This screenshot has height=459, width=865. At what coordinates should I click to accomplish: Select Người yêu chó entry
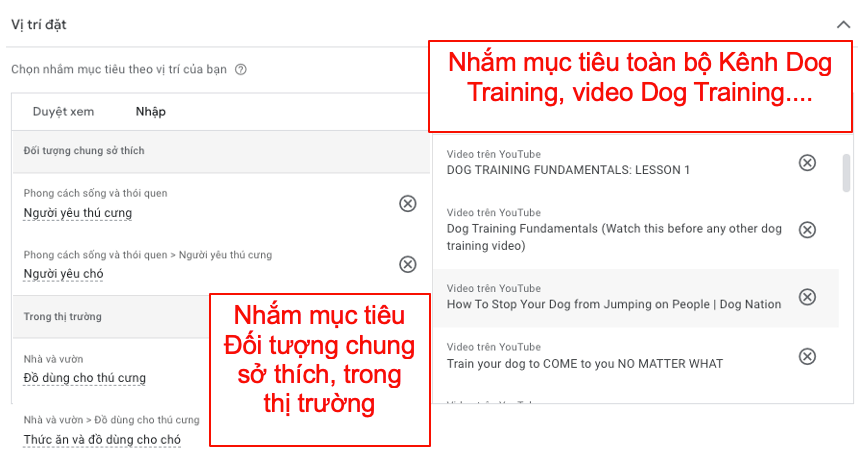(x=63, y=274)
